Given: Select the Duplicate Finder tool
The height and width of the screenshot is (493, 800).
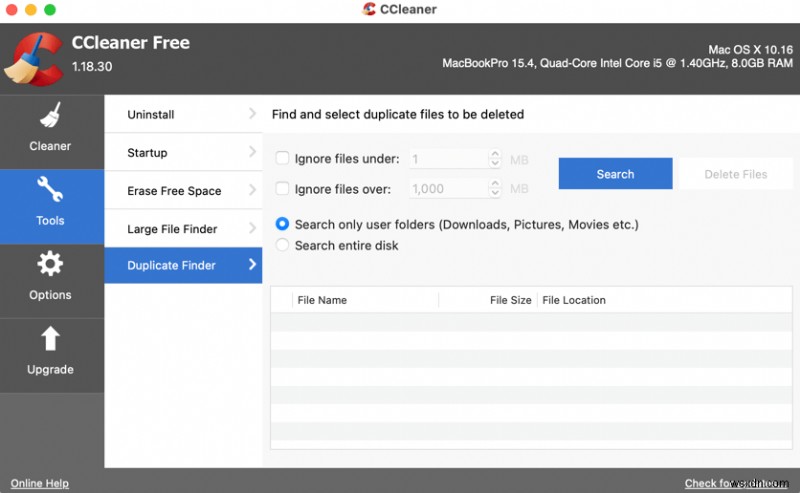Looking at the screenshot, I should coord(183,265).
